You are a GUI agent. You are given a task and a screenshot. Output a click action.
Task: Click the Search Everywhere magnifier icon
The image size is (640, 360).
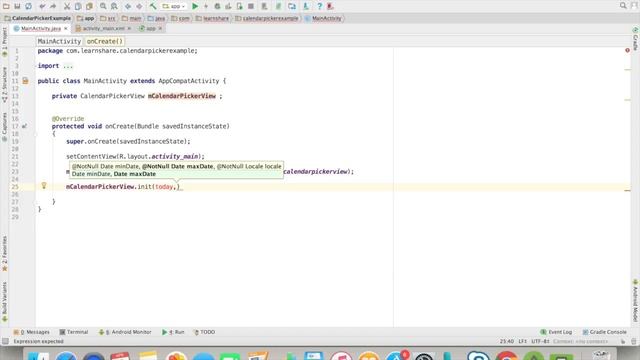point(623,6)
